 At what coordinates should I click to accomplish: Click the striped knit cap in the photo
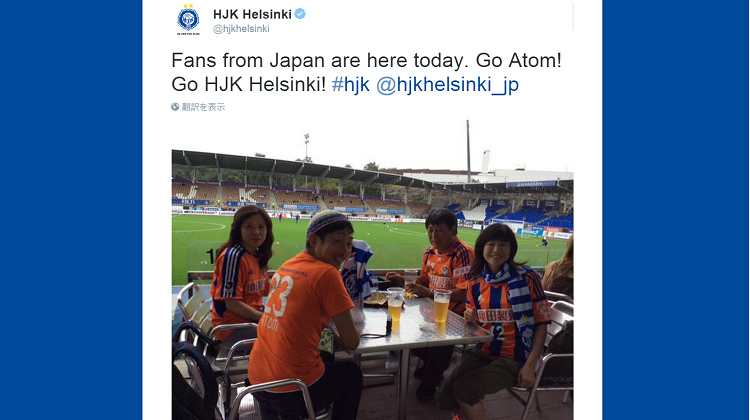tap(325, 221)
